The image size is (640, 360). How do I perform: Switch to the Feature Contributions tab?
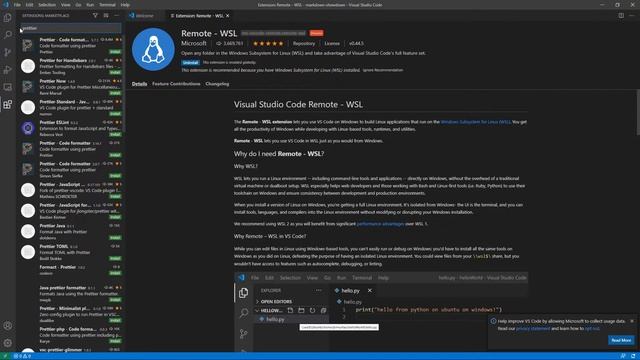click(176, 84)
